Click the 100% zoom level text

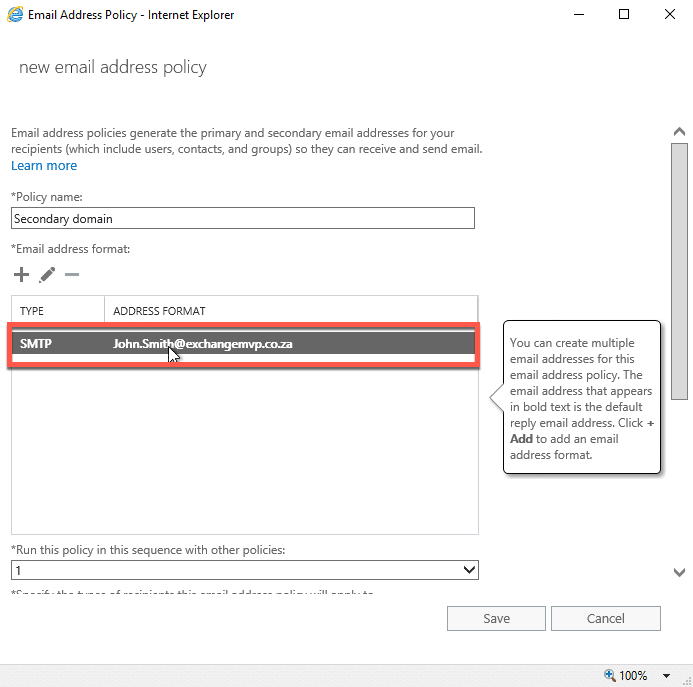pyautogui.click(x=633, y=676)
